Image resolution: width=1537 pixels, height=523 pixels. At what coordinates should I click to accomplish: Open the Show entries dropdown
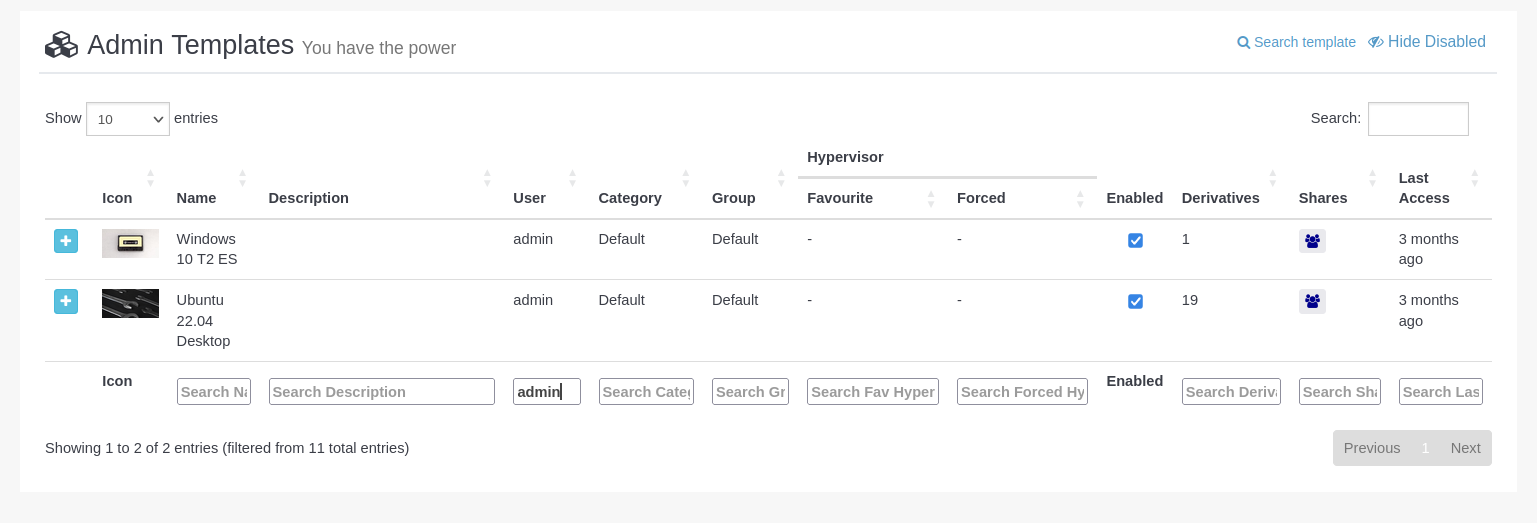tap(128, 119)
